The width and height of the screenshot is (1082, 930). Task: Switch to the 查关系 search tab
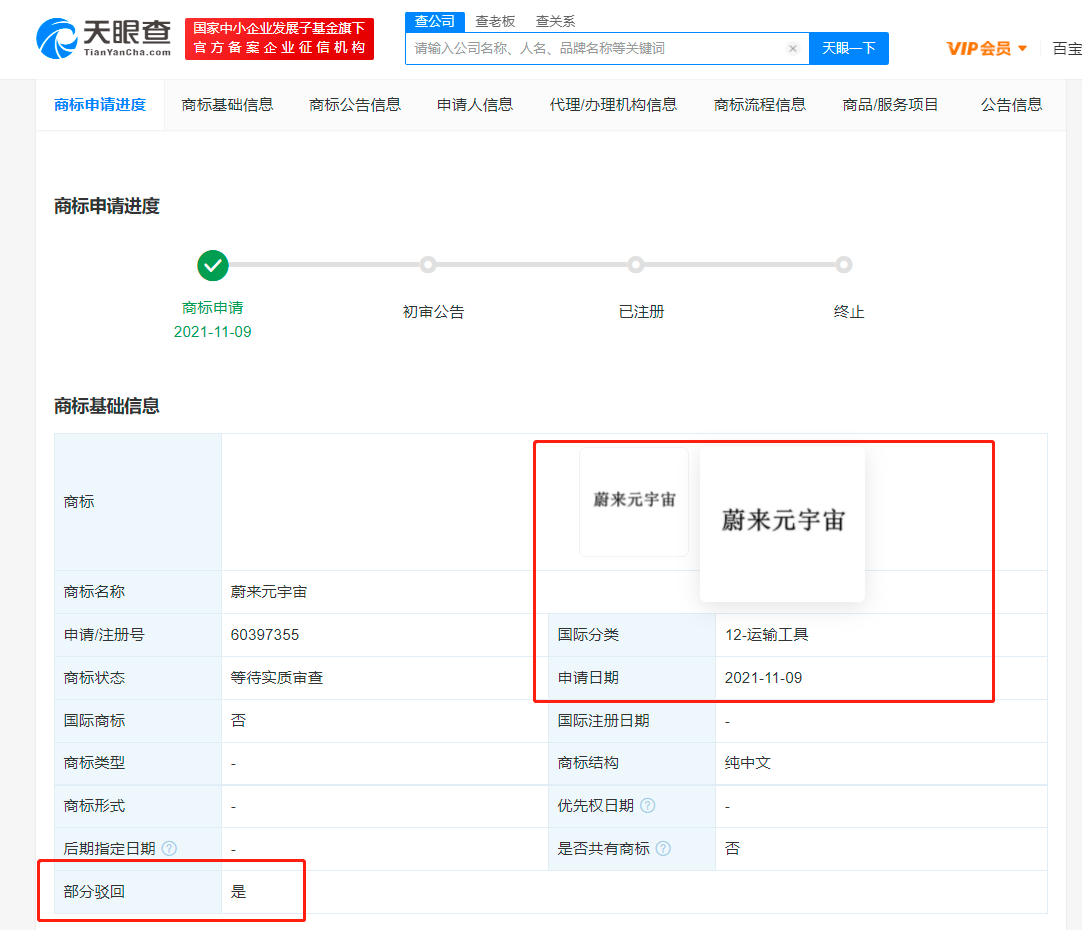(x=555, y=21)
